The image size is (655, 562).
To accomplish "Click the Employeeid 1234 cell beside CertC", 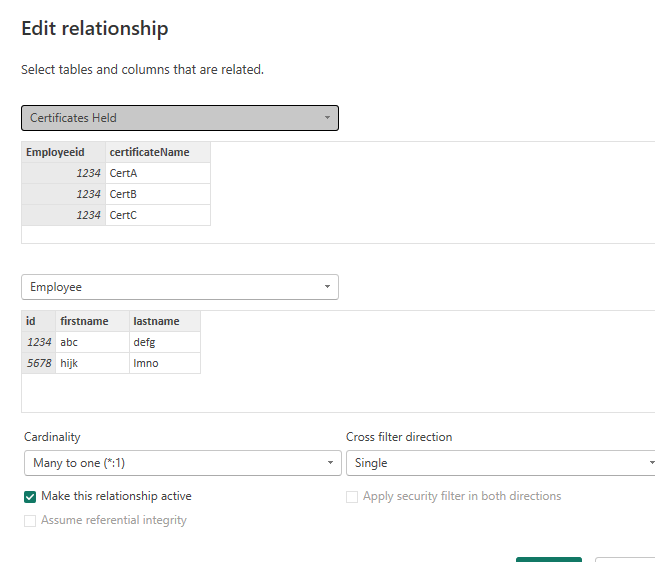I will tap(63, 215).
